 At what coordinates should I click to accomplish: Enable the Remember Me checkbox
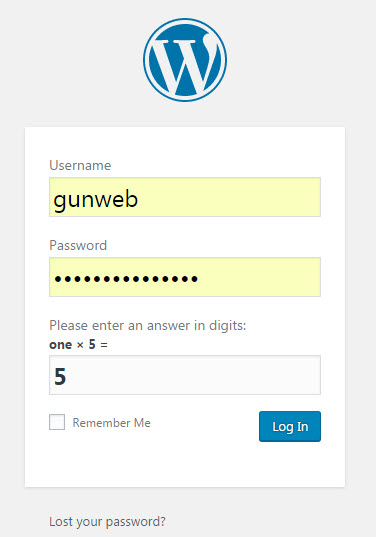[57, 422]
